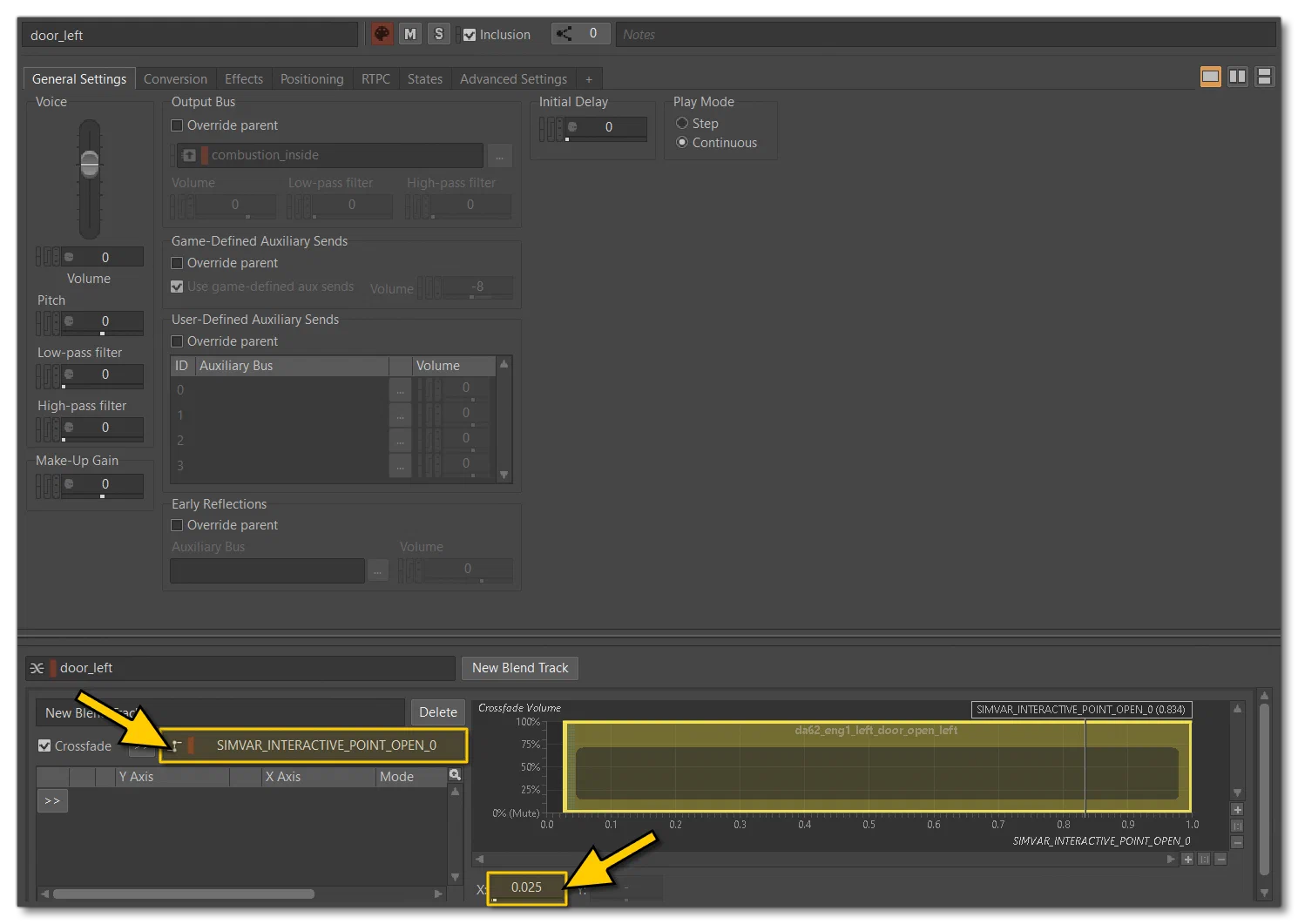Enable User-Defined Auxiliary Sends Override parent
The width and height of the screenshot is (1298, 924).
177,341
